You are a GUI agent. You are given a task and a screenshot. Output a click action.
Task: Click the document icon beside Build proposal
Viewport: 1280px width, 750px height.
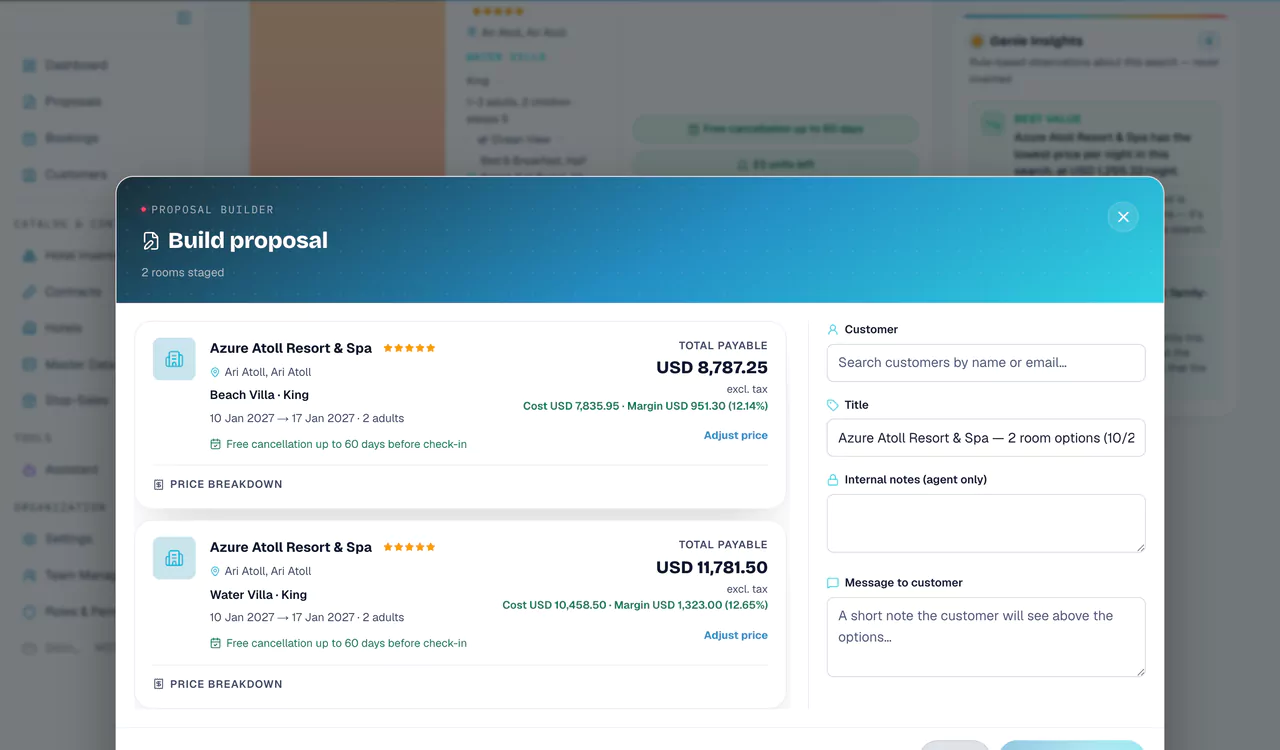pos(151,241)
